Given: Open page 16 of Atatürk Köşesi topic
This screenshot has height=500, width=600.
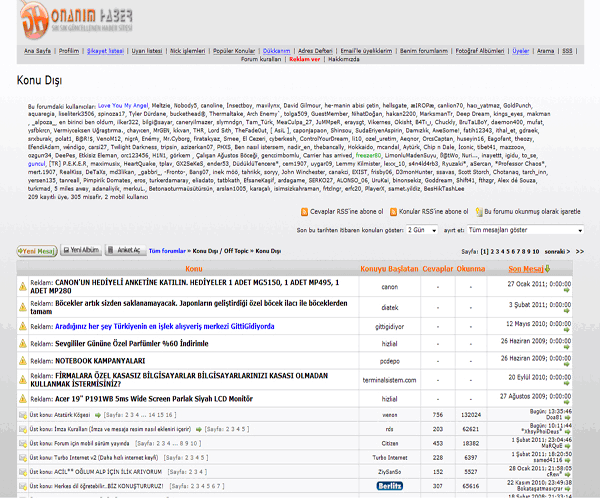Looking at the screenshot, I should click(169, 415).
